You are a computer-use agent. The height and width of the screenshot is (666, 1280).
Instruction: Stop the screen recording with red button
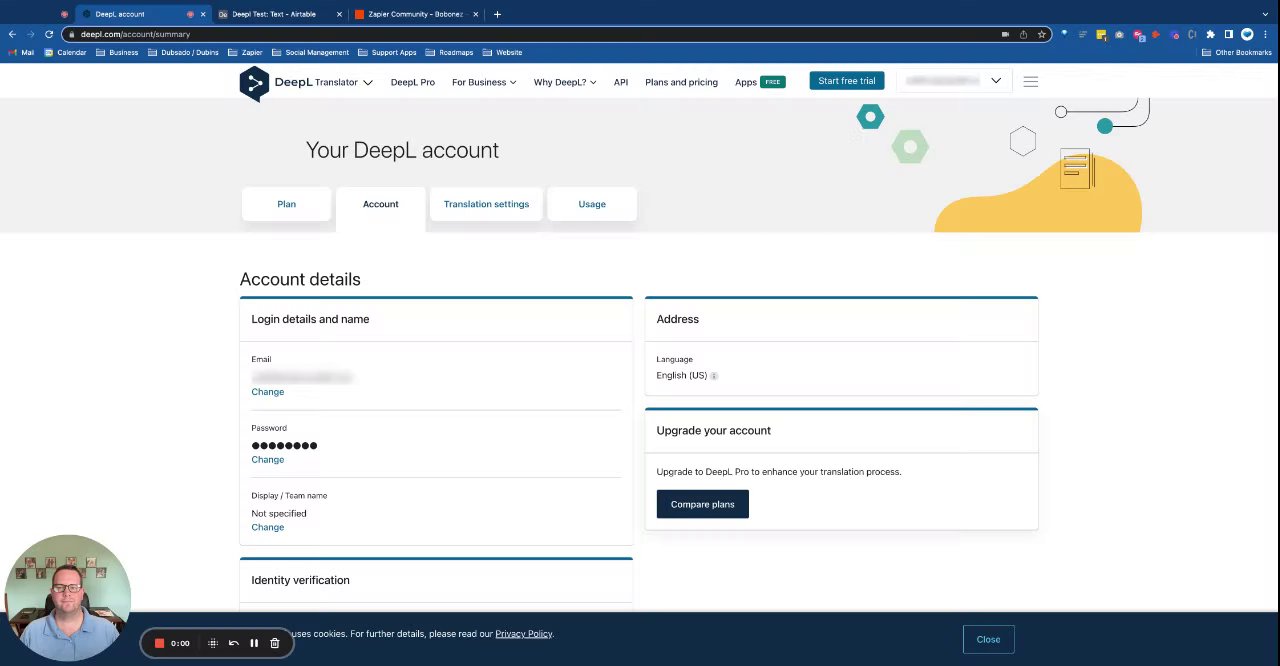159,643
